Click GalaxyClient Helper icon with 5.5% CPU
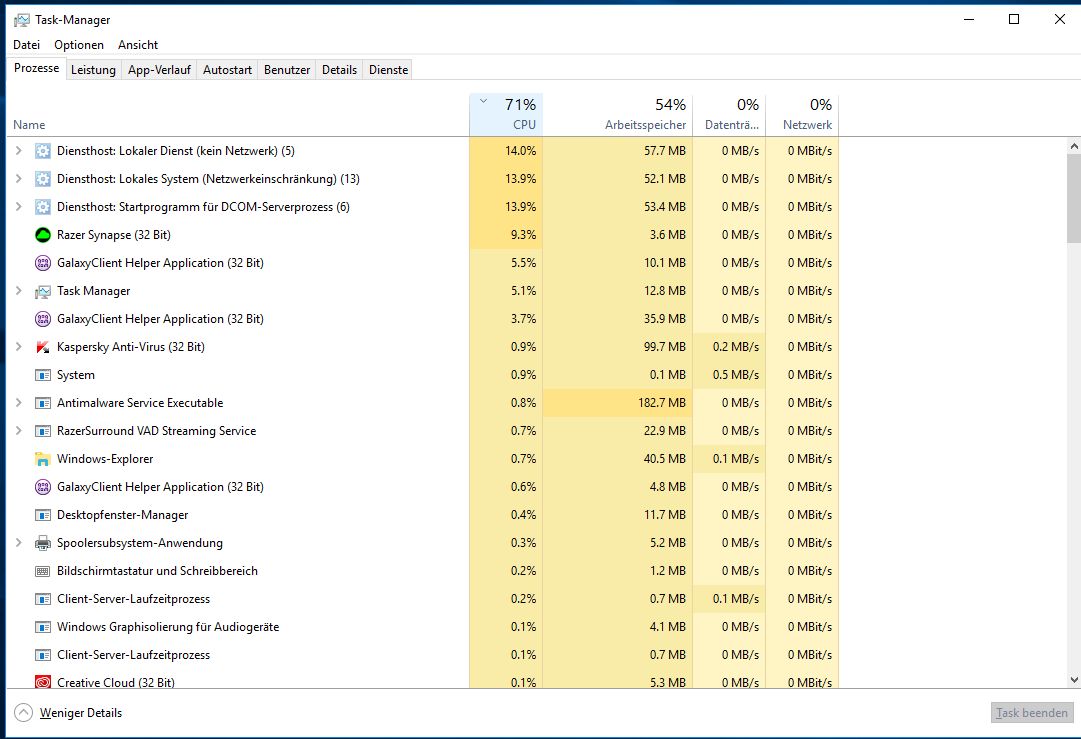This screenshot has height=739, width=1081. [43, 263]
